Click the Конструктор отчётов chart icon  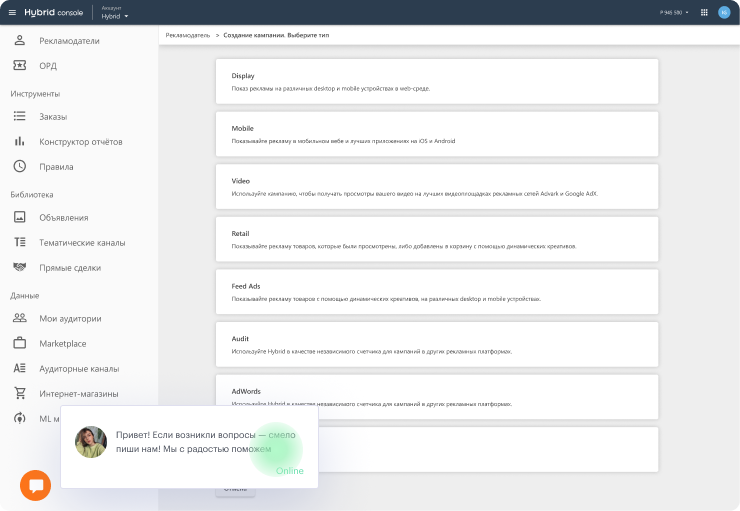19,142
